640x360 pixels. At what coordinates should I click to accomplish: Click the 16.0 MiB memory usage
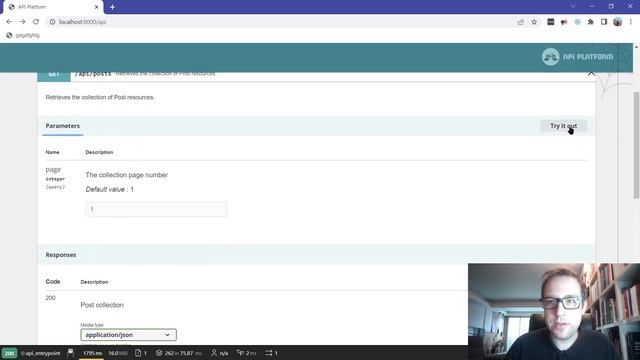tap(118, 353)
